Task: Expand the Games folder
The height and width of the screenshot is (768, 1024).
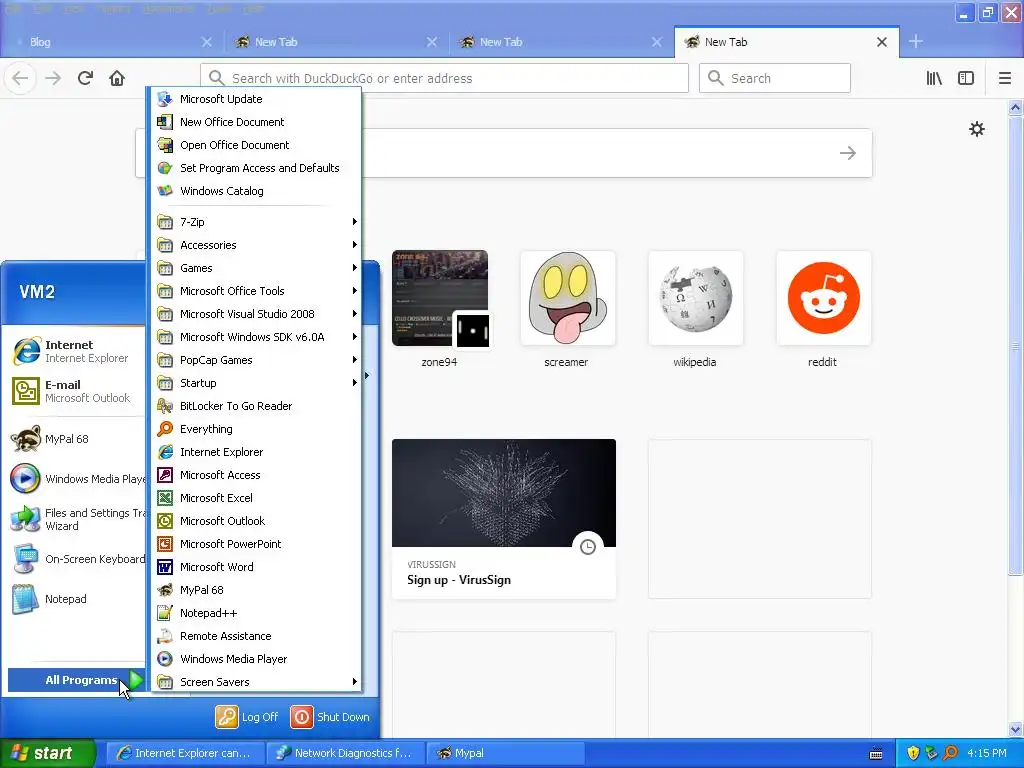Action: (x=256, y=268)
